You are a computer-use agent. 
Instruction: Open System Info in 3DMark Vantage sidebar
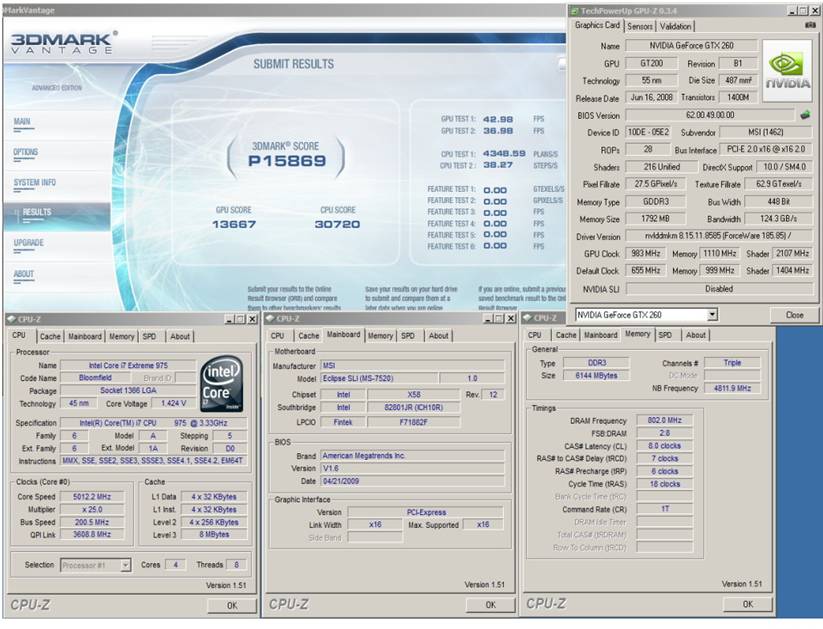(35, 183)
